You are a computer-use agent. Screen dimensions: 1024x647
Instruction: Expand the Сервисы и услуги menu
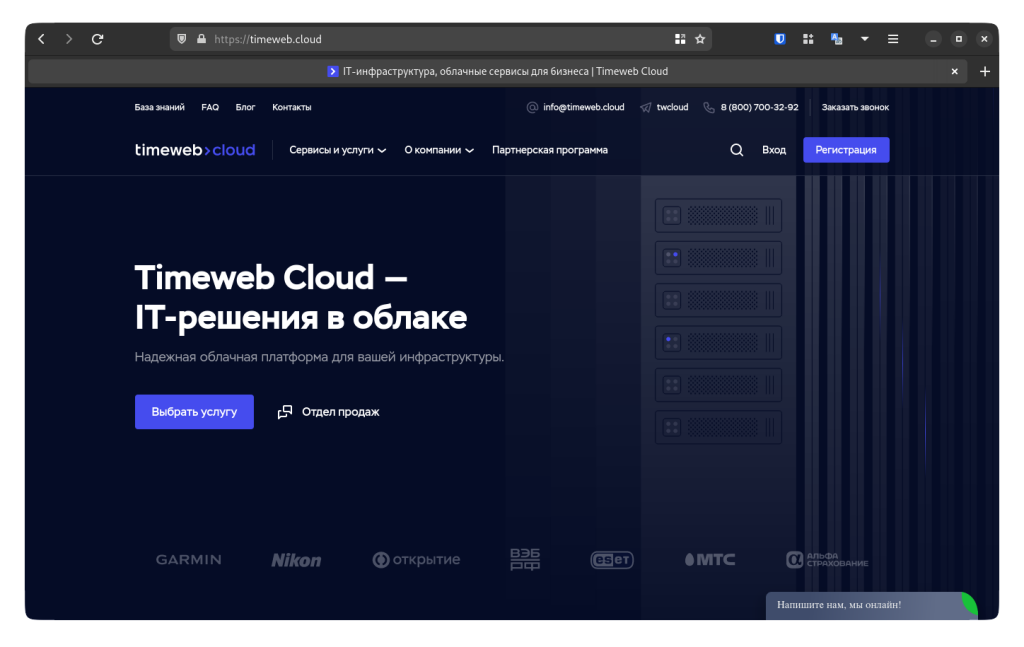click(x=338, y=150)
